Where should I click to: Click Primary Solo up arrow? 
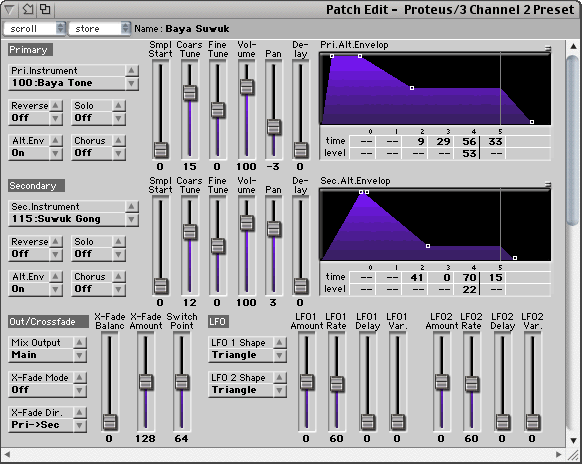click(x=118, y=105)
